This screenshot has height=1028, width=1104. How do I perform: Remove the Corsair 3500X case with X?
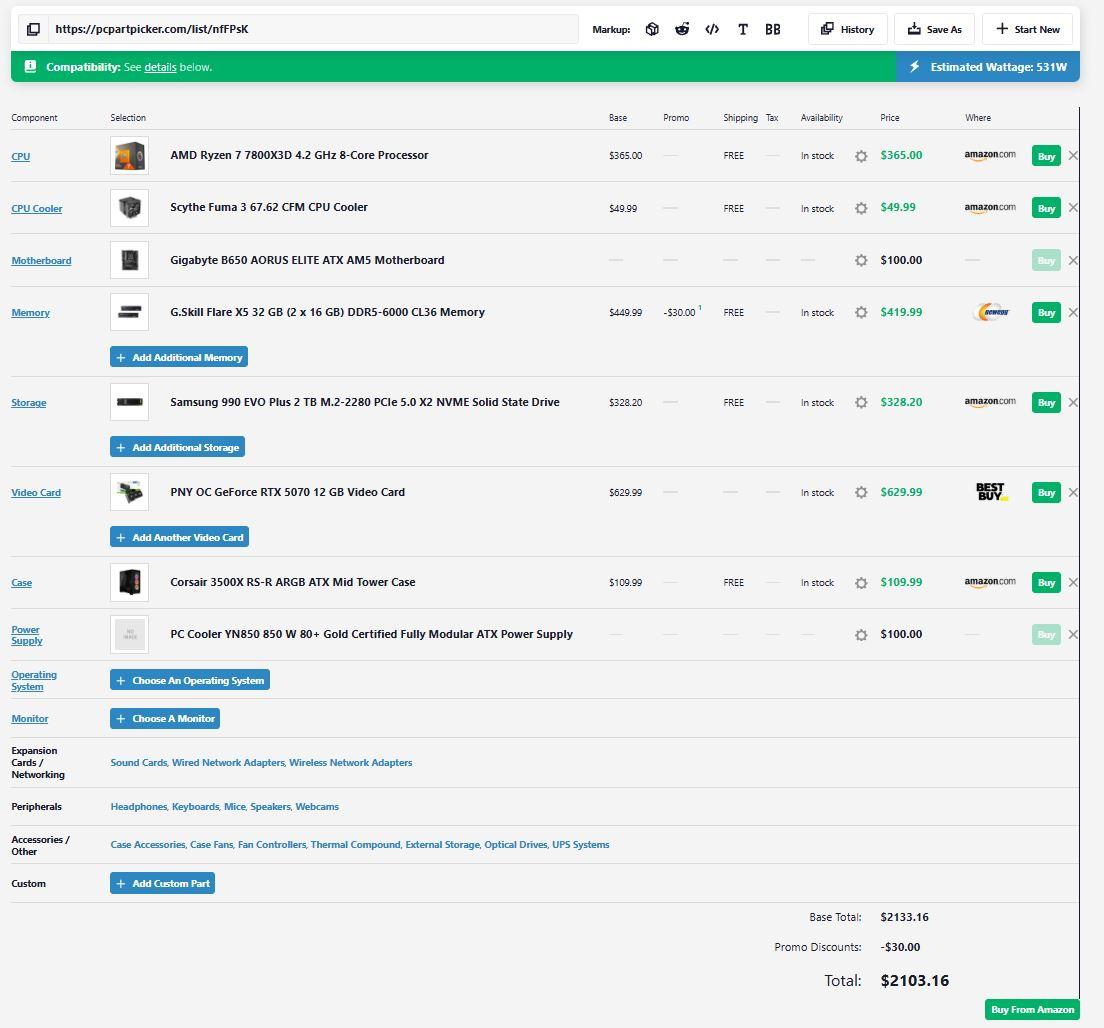point(1073,583)
